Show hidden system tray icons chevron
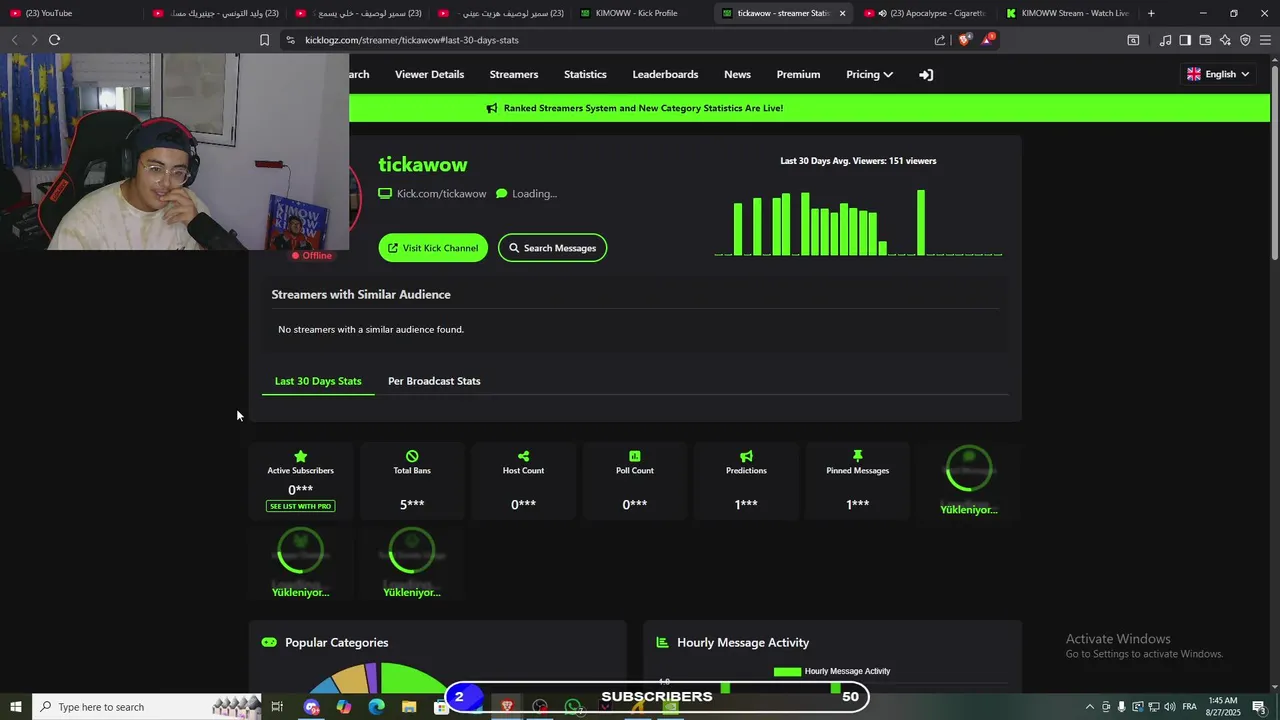 [1089, 707]
